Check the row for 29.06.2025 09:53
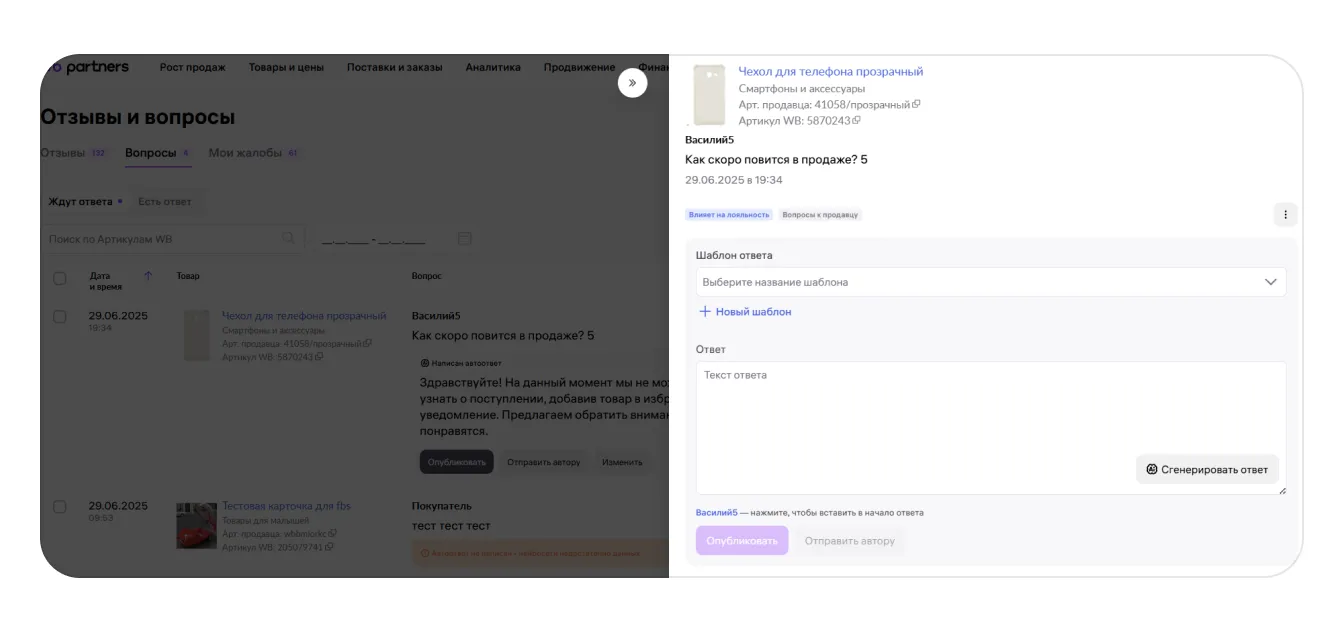The height and width of the screenshot is (632, 1344). 60,507
